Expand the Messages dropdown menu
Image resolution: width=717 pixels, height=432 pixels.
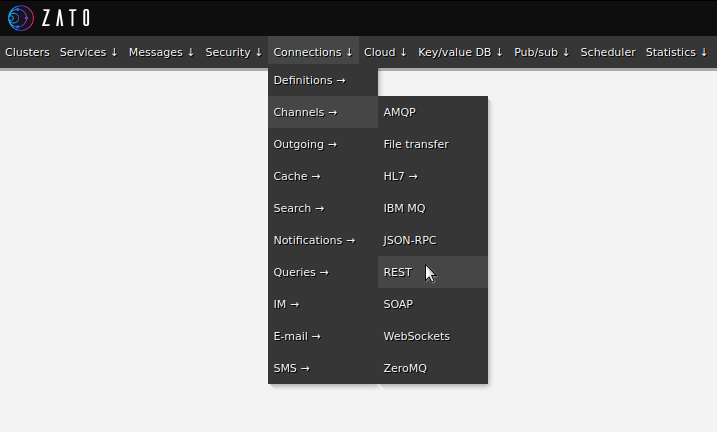click(161, 52)
